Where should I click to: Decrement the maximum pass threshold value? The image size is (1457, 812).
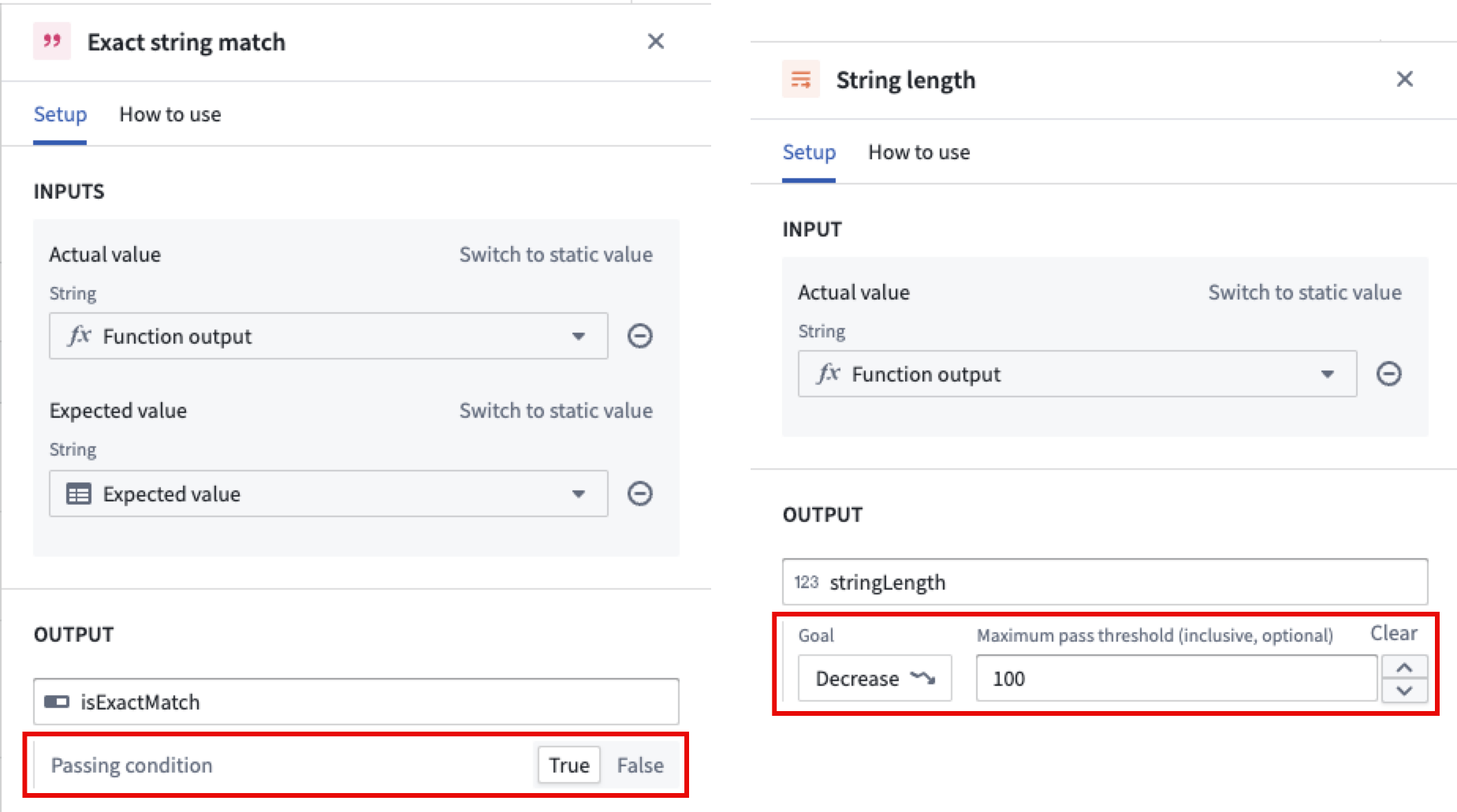pos(1404,691)
